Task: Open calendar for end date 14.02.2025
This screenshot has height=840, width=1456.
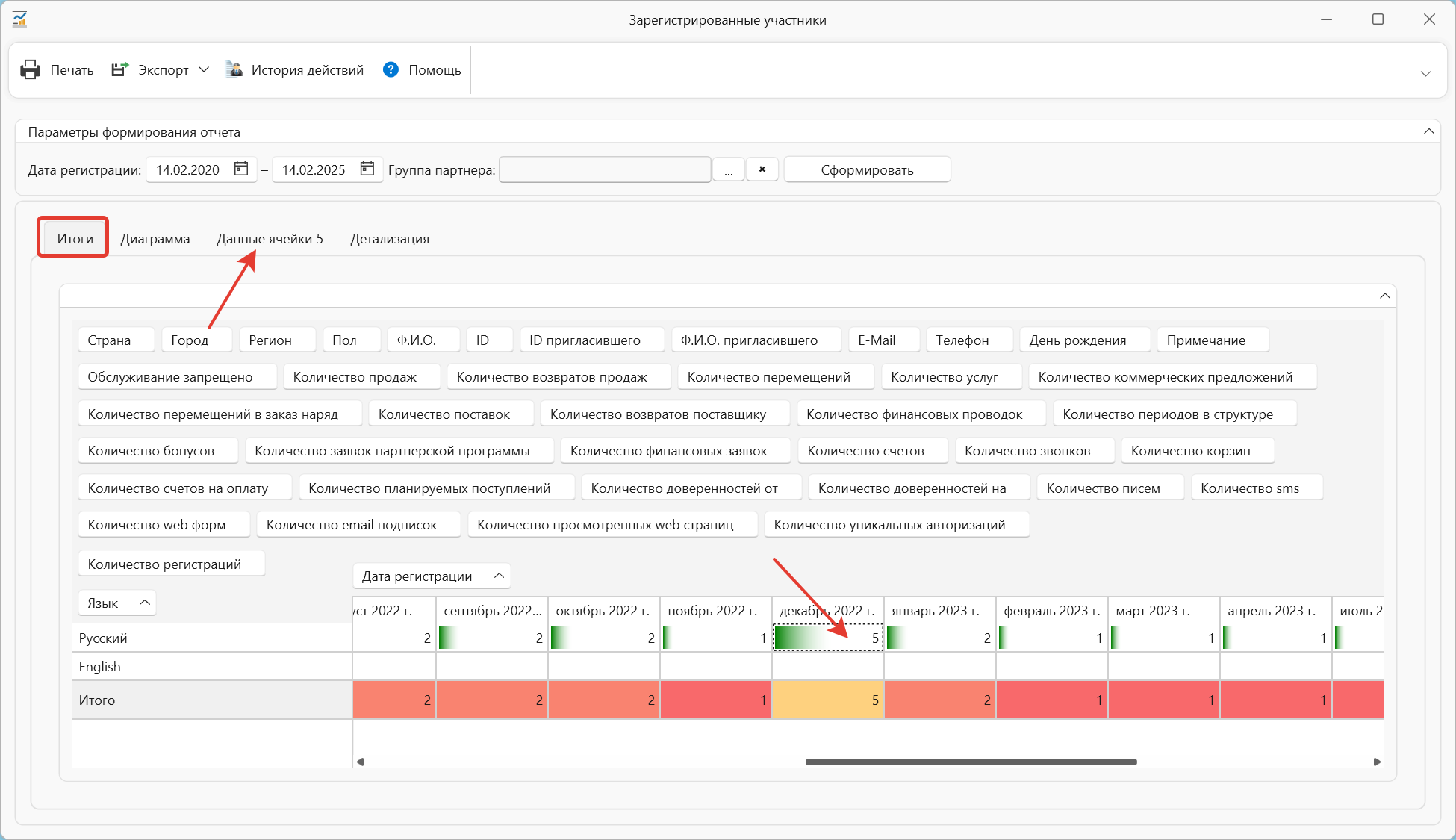Action: point(367,169)
